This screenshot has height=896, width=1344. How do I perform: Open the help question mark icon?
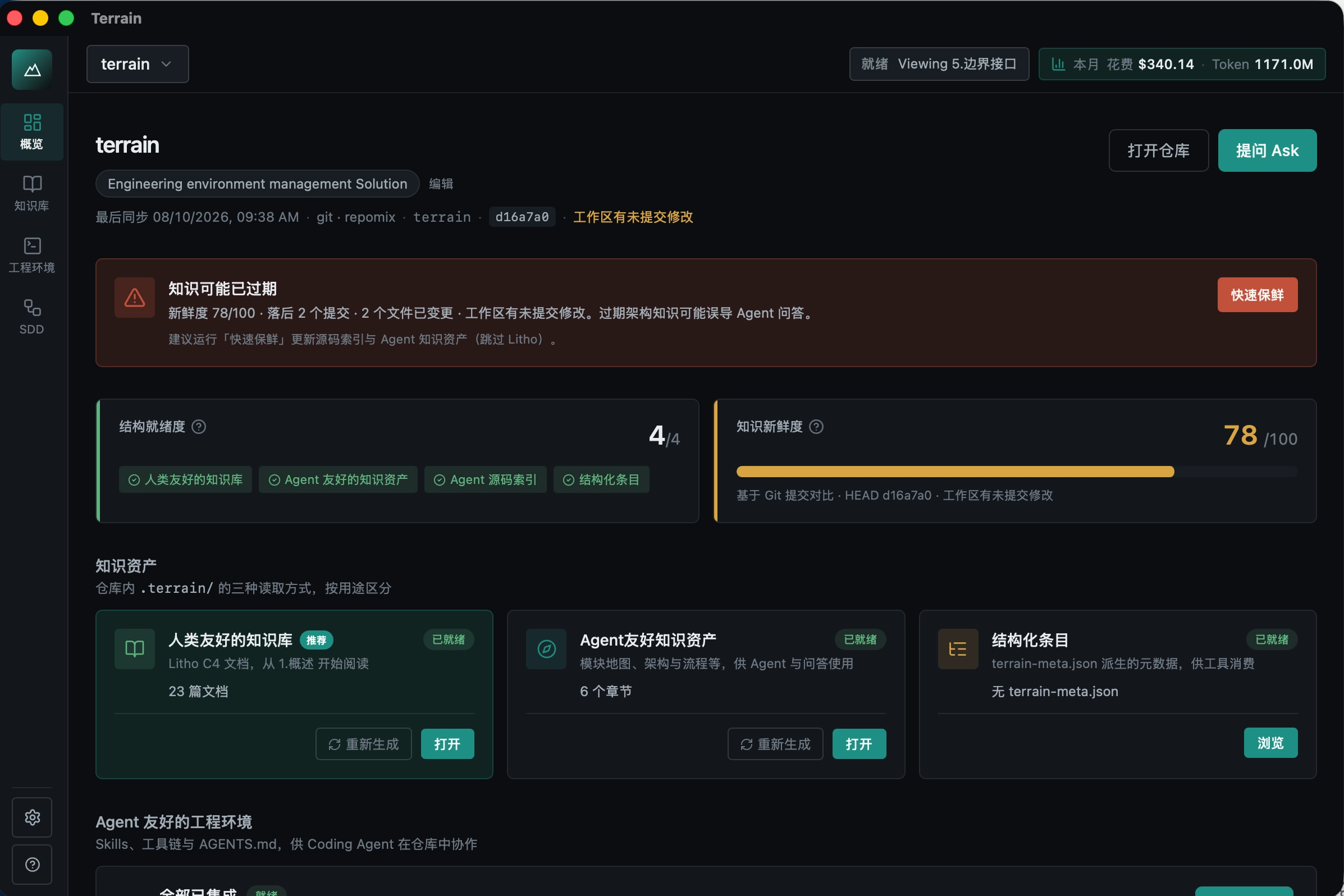(x=32, y=865)
